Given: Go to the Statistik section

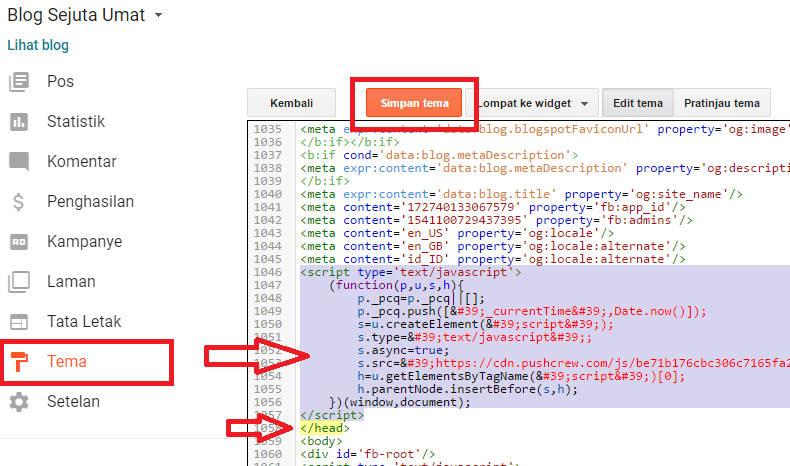Looking at the screenshot, I should (x=76, y=121).
